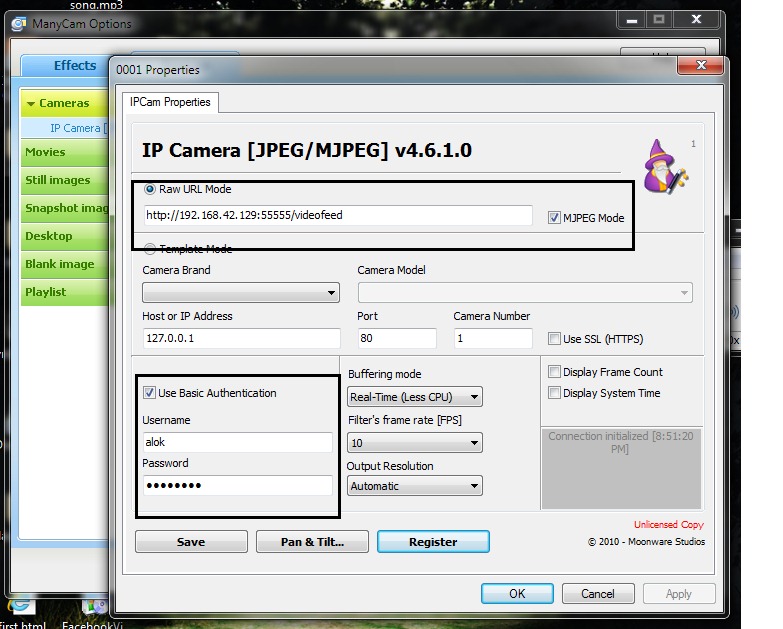Image resolution: width=783 pixels, height=629 pixels.
Task: Open the Output Resolution dropdown
Action: click(414, 486)
